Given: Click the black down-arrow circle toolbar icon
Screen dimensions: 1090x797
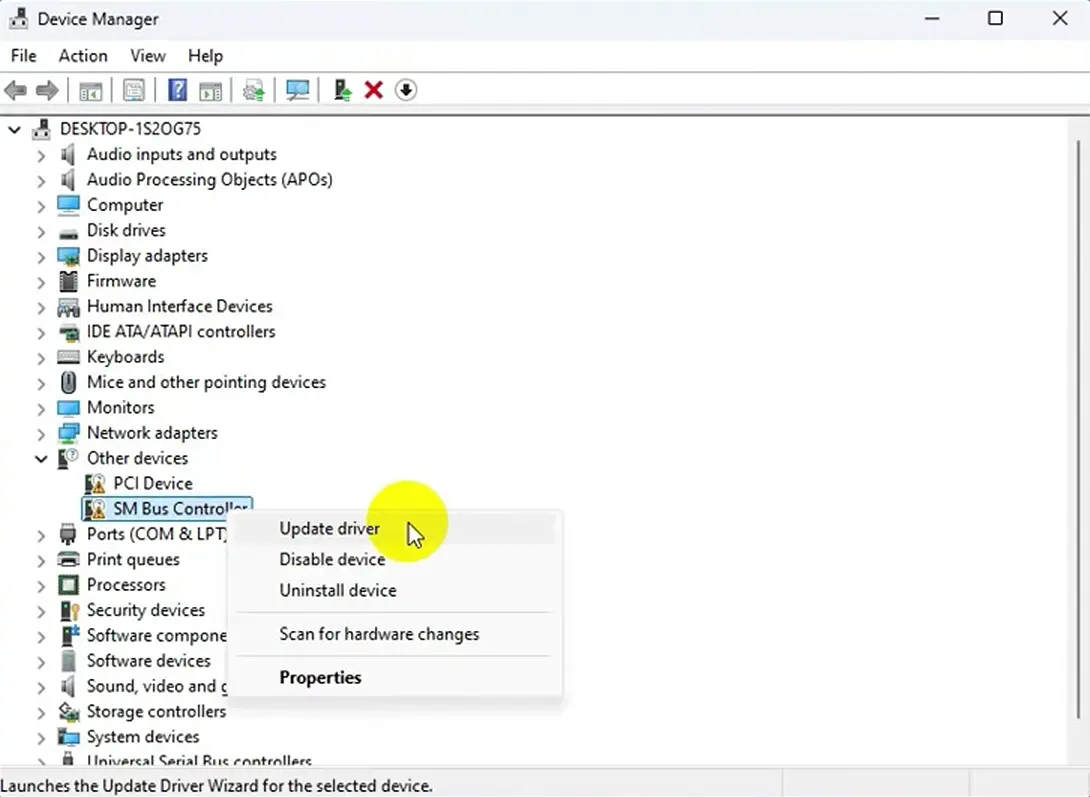Looking at the screenshot, I should click(x=405, y=90).
